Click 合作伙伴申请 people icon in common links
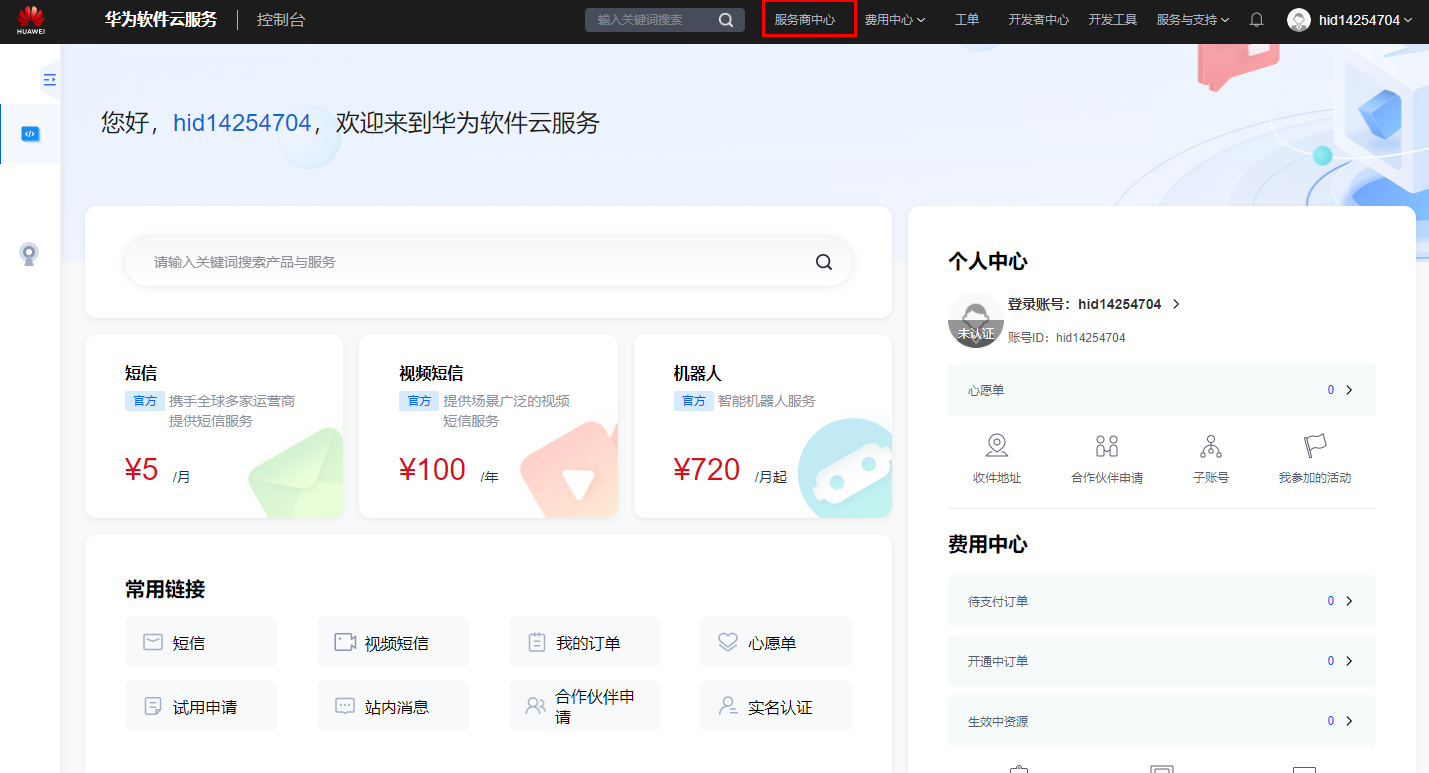This screenshot has width=1429, height=773. (x=536, y=706)
